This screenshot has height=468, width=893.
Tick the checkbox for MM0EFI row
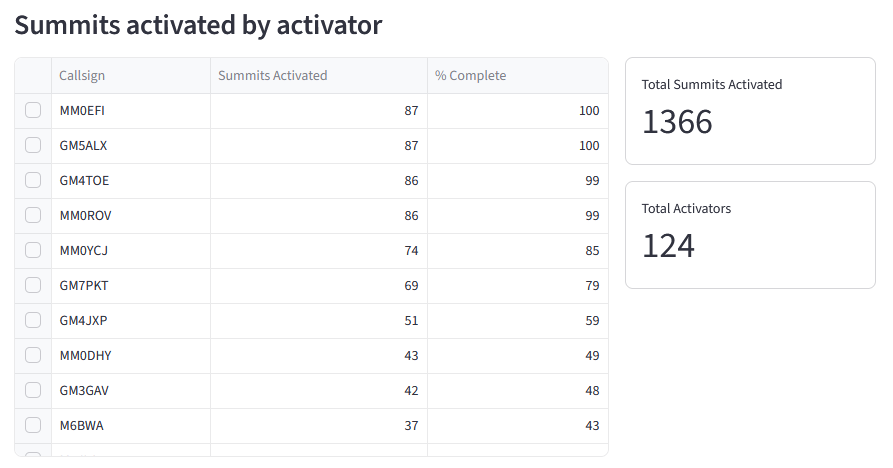point(33,110)
